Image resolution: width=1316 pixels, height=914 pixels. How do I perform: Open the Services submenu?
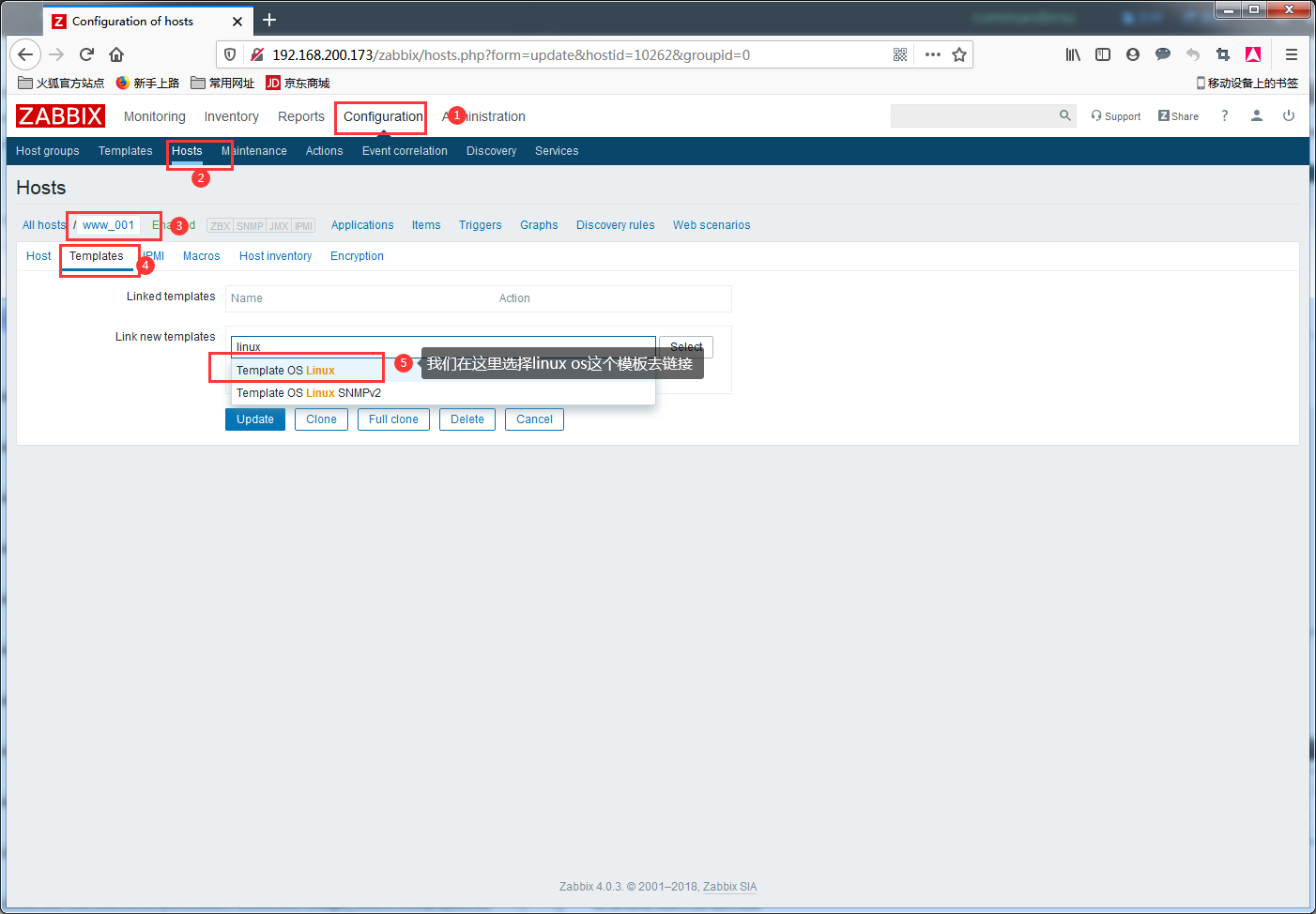pyautogui.click(x=557, y=151)
